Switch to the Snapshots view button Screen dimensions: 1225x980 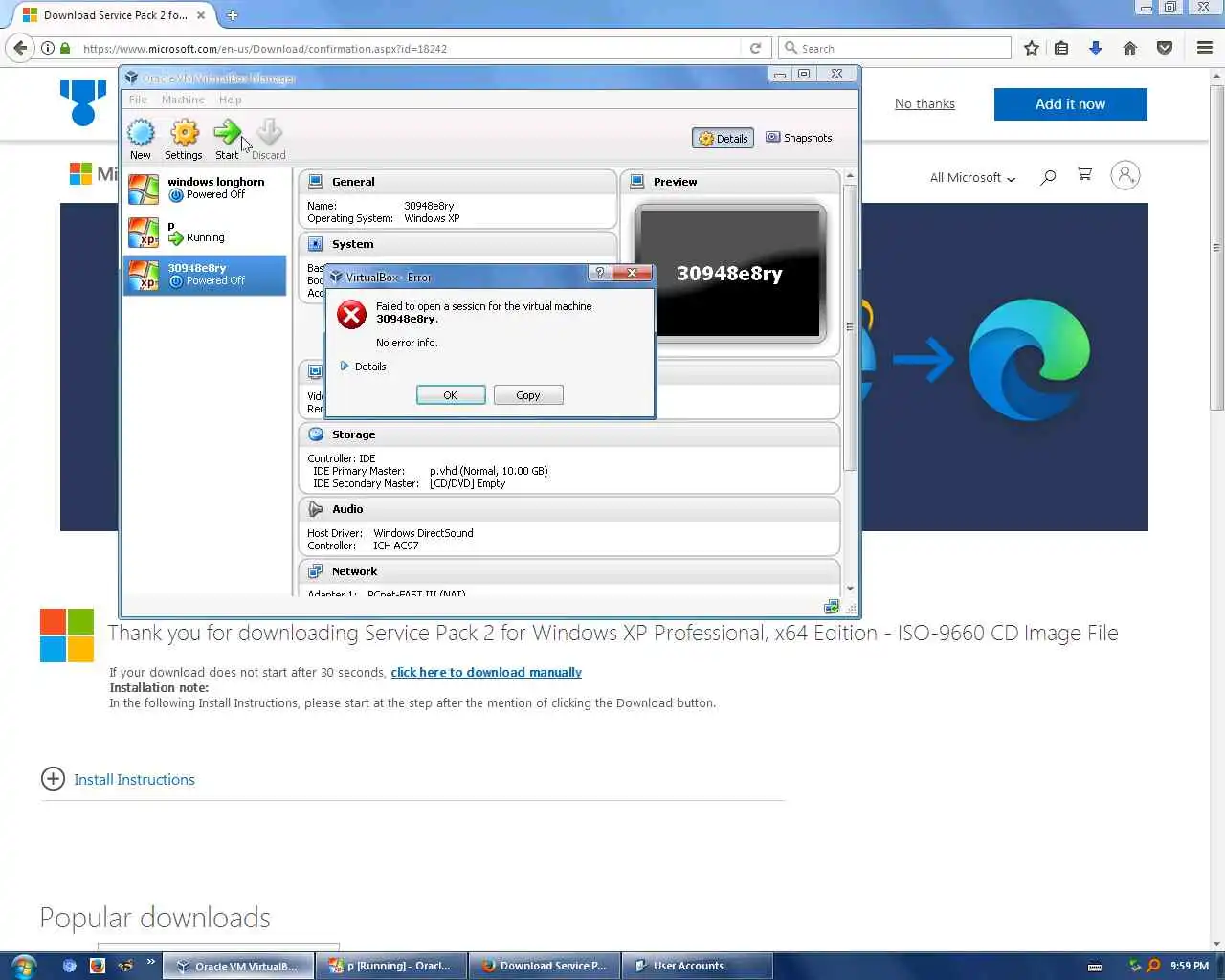tap(799, 138)
